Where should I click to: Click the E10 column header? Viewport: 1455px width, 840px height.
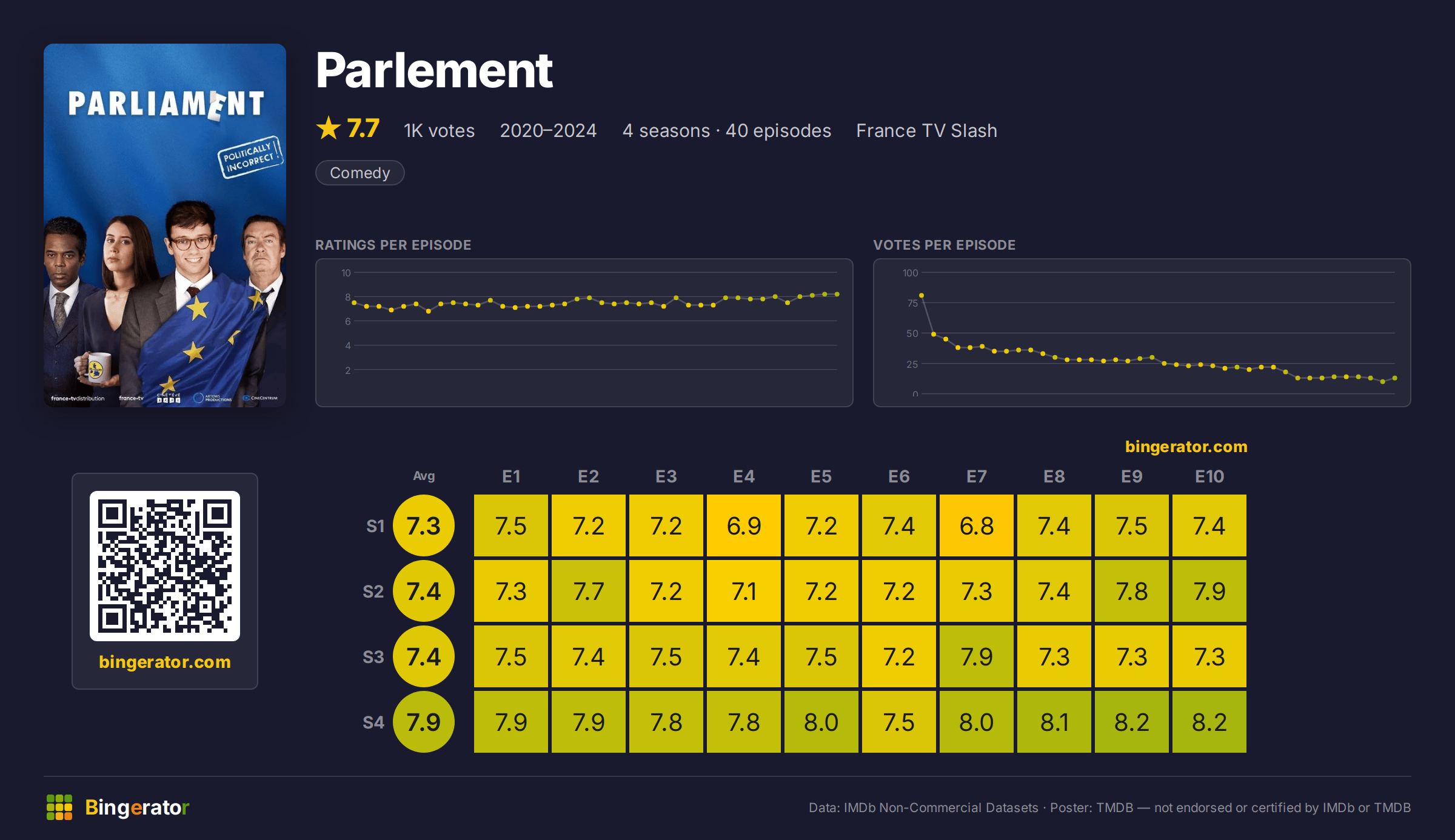click(x=1209, y=476)
